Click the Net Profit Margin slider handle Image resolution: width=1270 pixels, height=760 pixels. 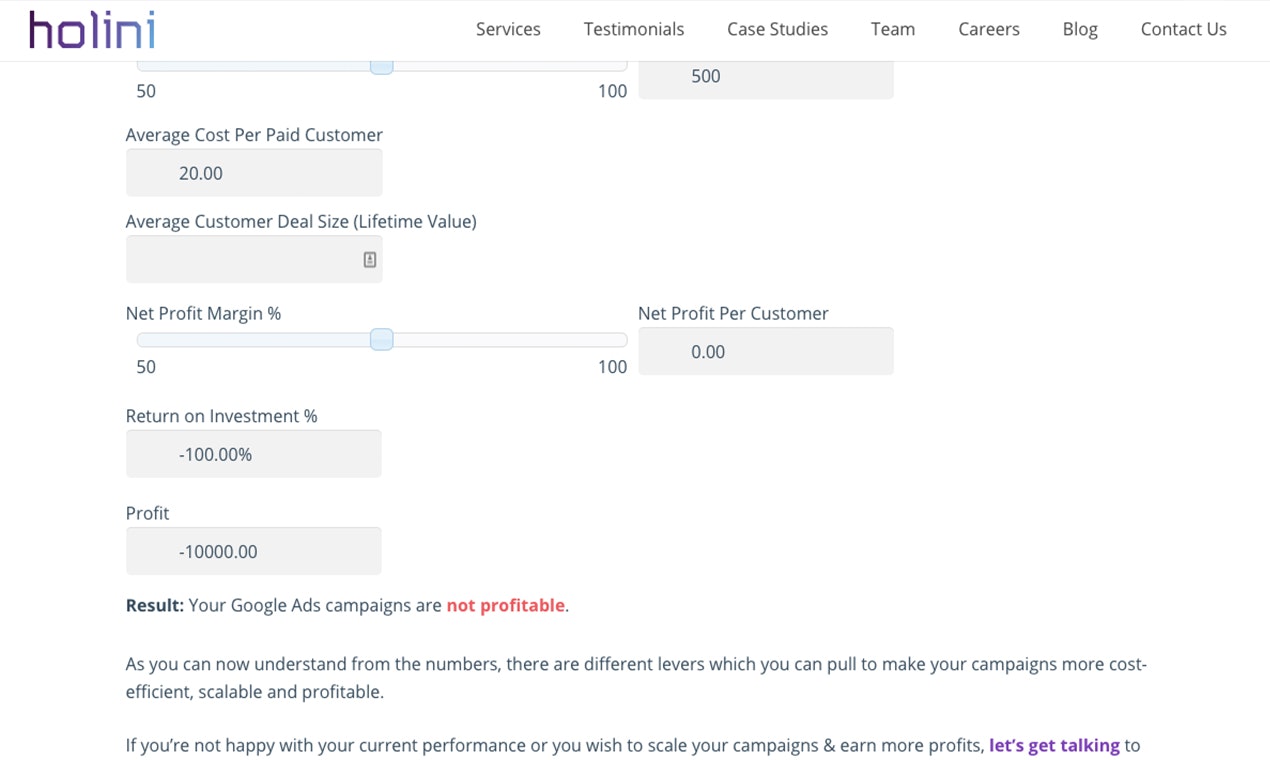(382, 340)
